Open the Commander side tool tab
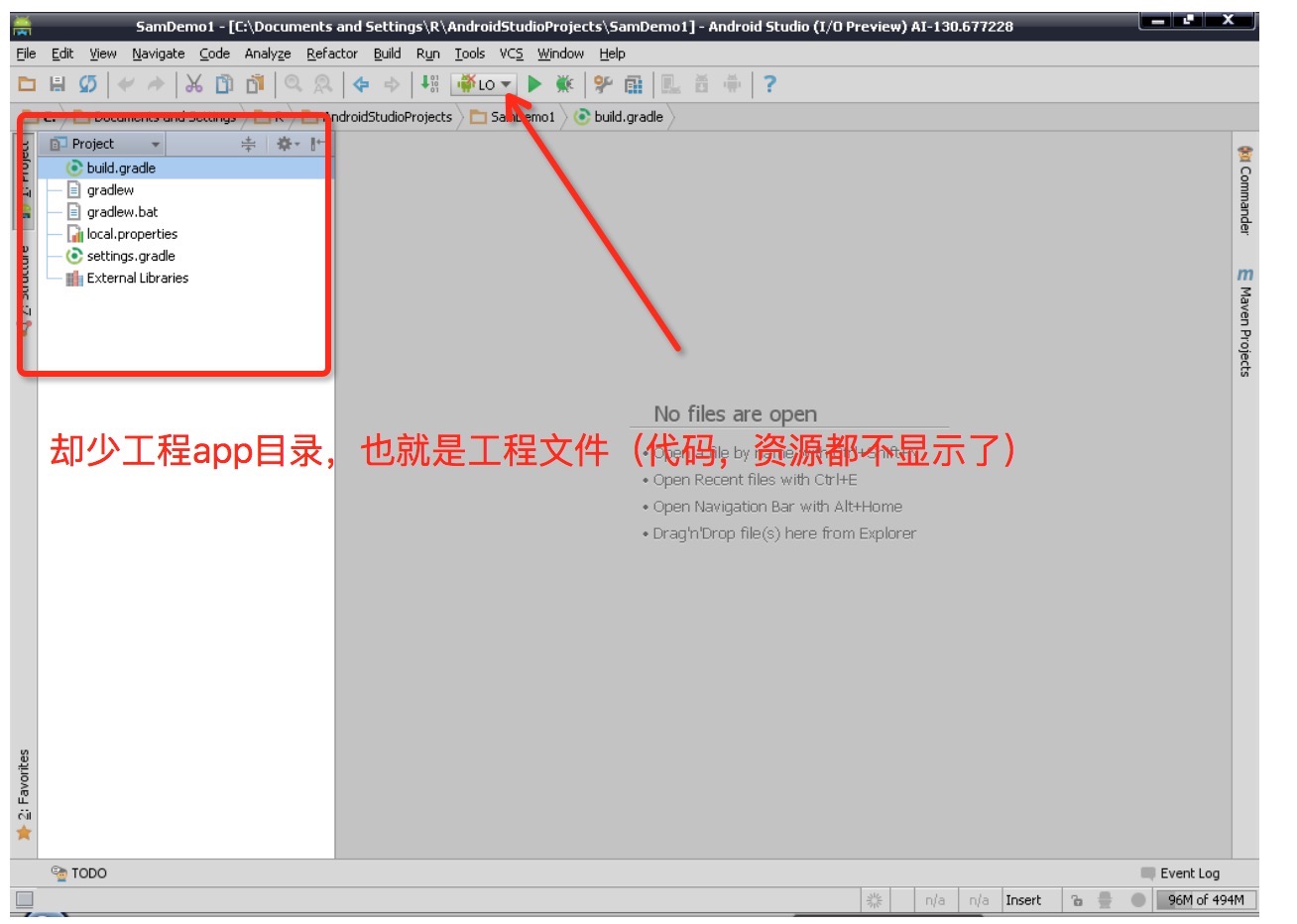Viewport: 1297px width, 924px height. tap(1244, 190)
